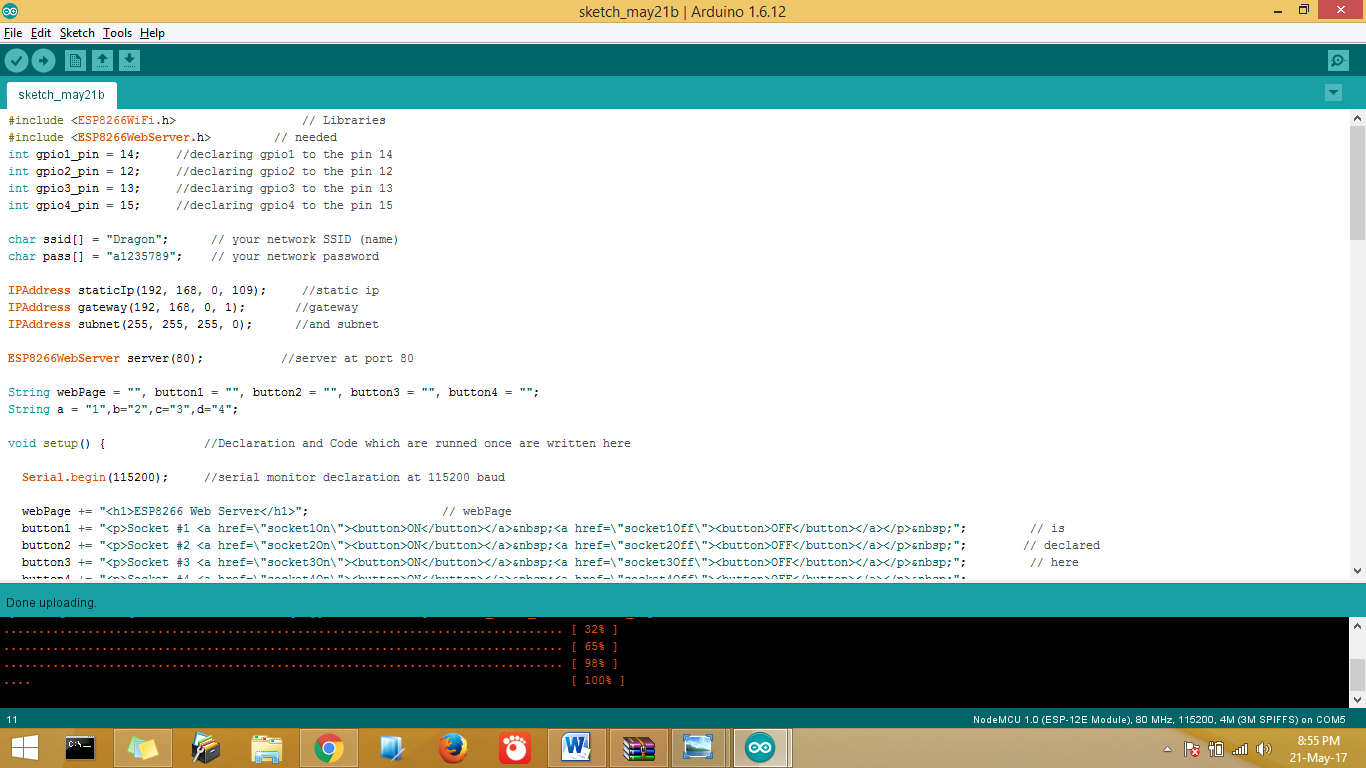Click the console scrollbar down arrow

pos(1357,699)
